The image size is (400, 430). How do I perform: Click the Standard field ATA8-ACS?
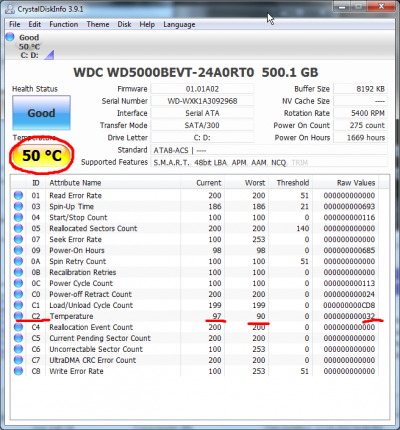pos(269,150)
